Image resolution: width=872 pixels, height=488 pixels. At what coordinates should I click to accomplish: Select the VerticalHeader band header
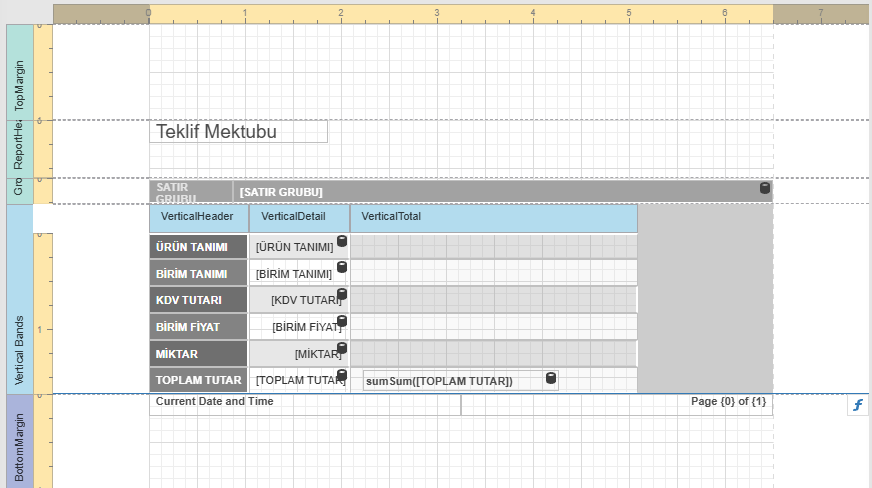click(199, 218)
